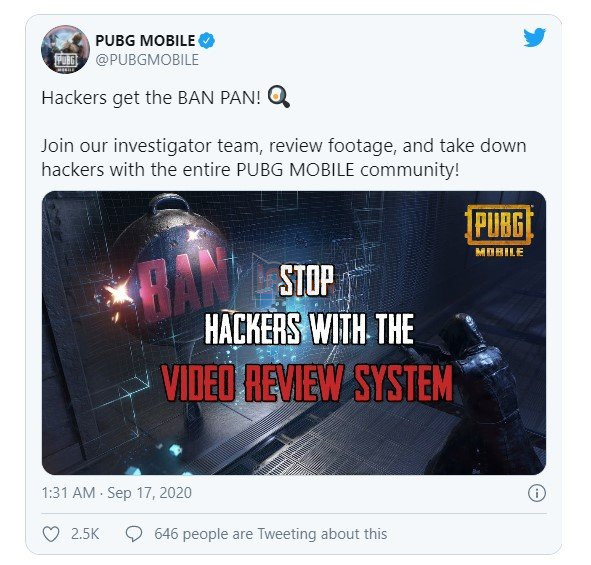This screenshot has height=565, width=591.
Task: Open the tweet info circle icon
Action: [537, 493]
